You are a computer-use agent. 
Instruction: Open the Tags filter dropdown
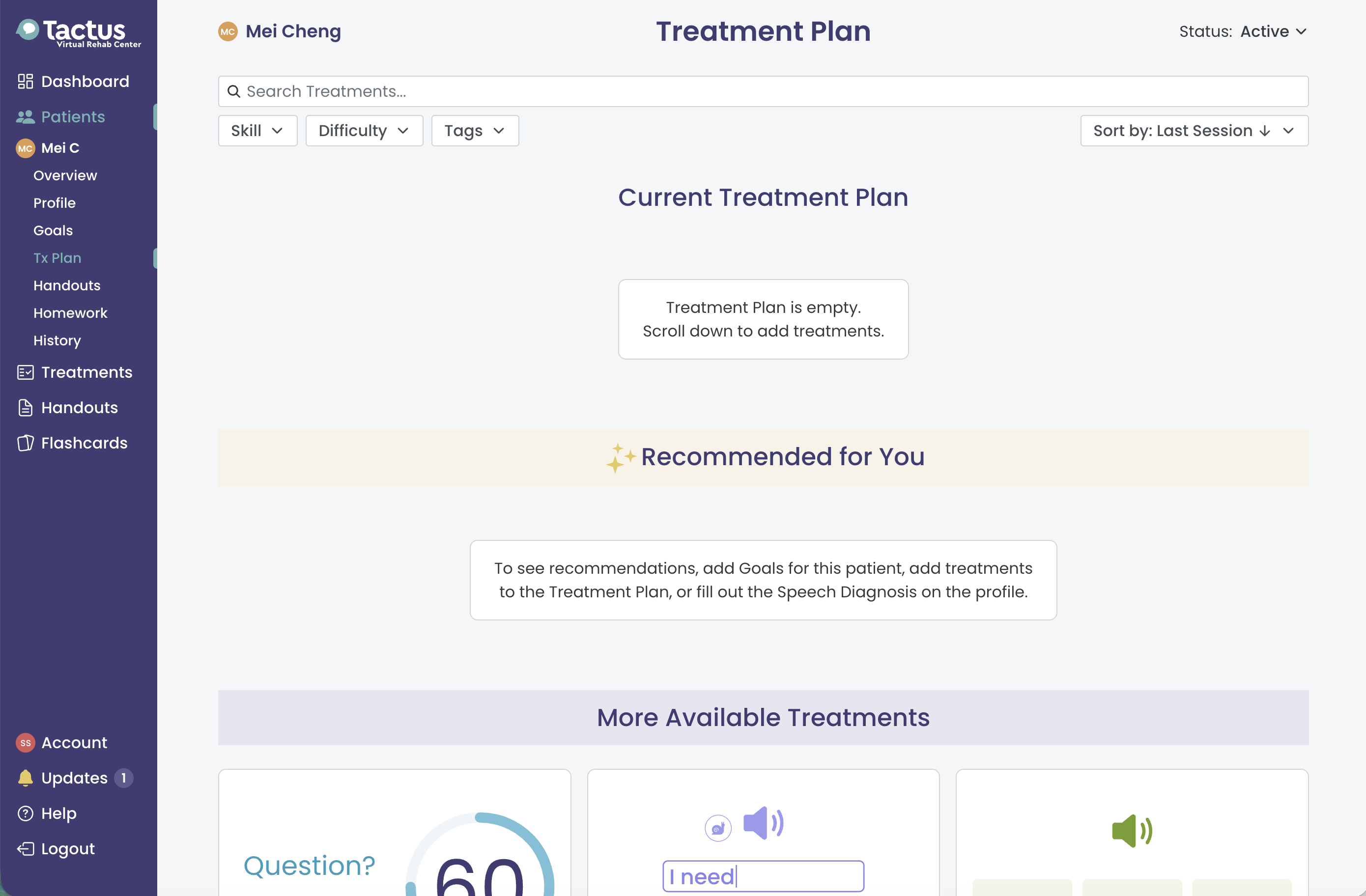pos(475,131)
